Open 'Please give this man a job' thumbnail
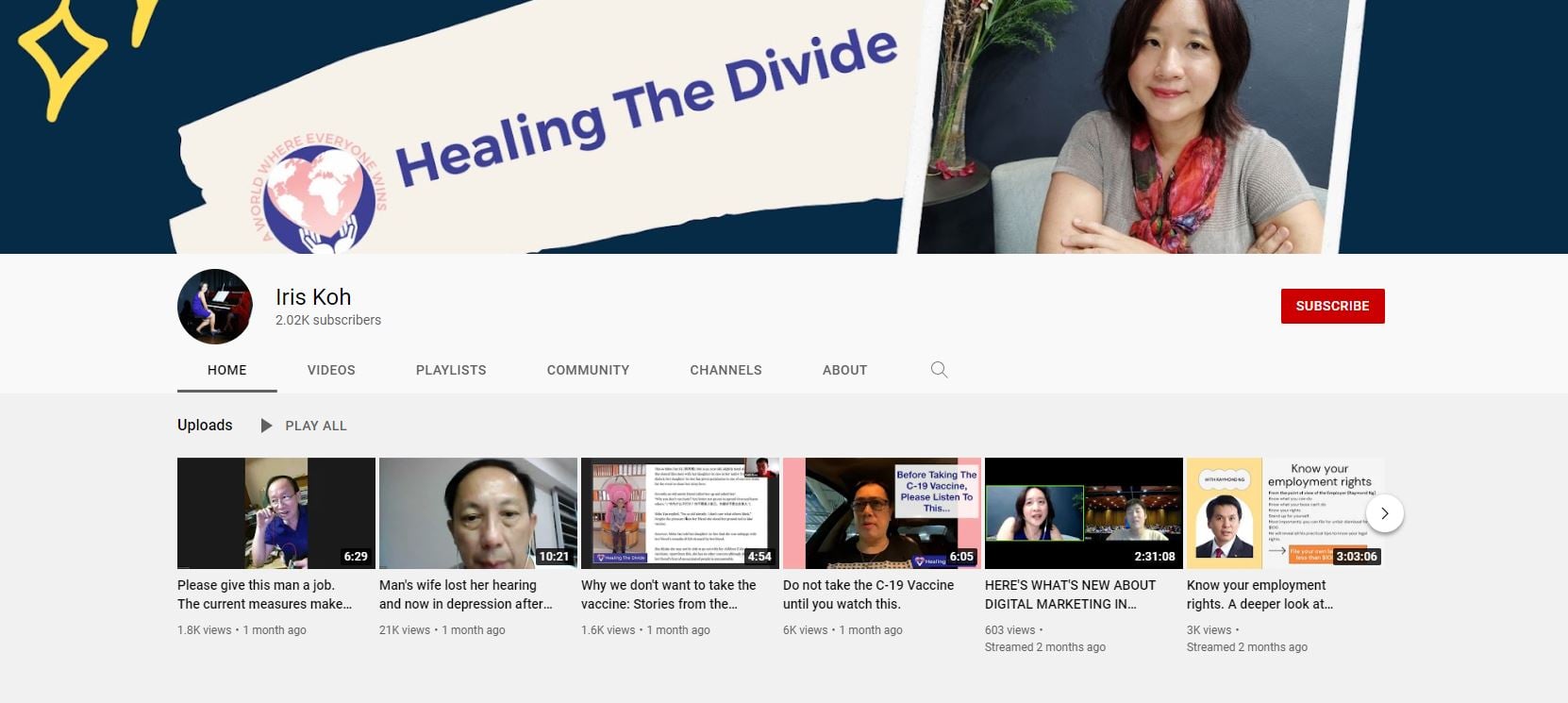1568x703 pixels. (276, 512)
